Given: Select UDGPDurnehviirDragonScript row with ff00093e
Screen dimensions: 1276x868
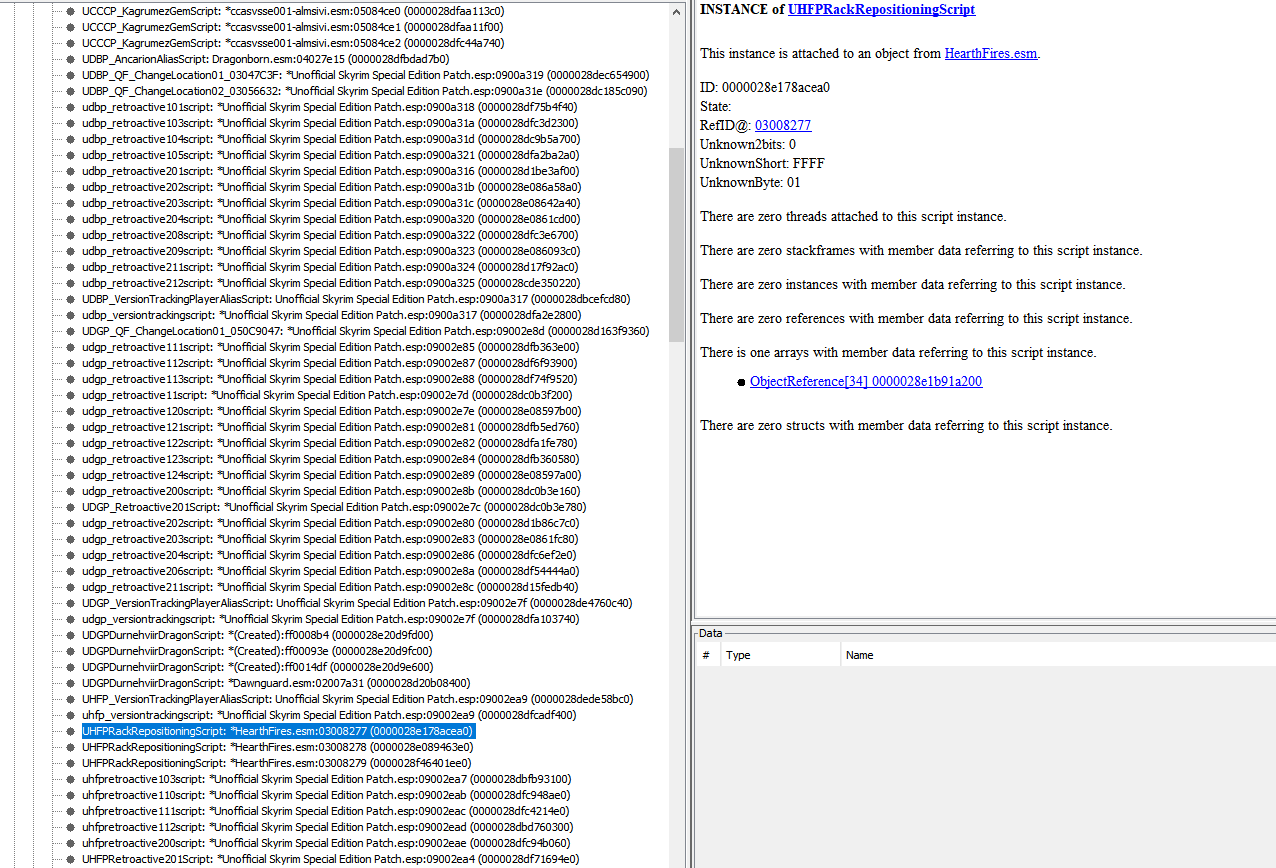Looking at the screenshot, I should pos(258,651).
